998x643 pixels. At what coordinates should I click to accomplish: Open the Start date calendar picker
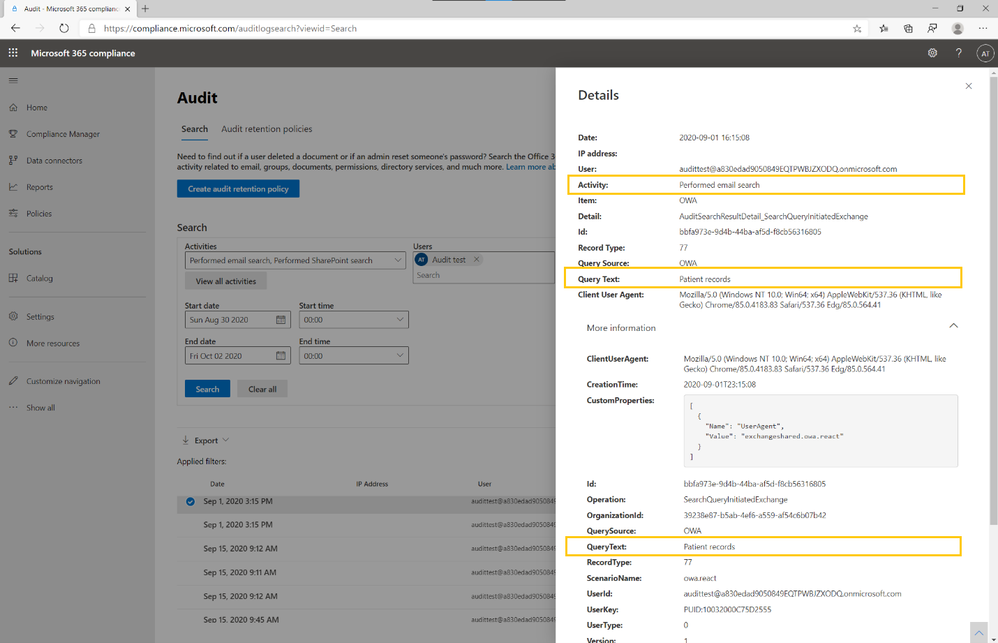pos(281,320)
